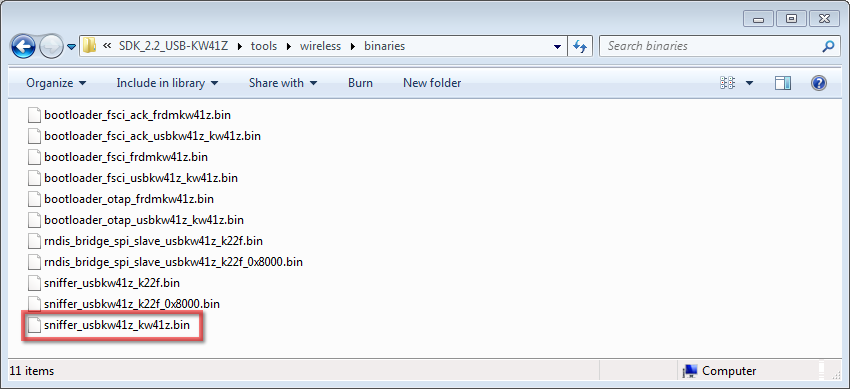Open the Organize menu
850x389 pixels.
[x=56, y=83]
